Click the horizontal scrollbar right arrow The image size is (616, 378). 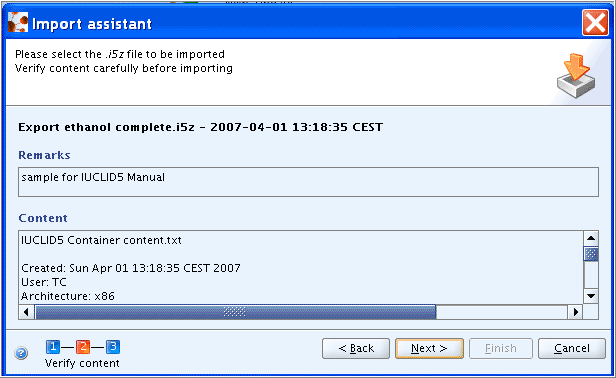coord(576,312)
